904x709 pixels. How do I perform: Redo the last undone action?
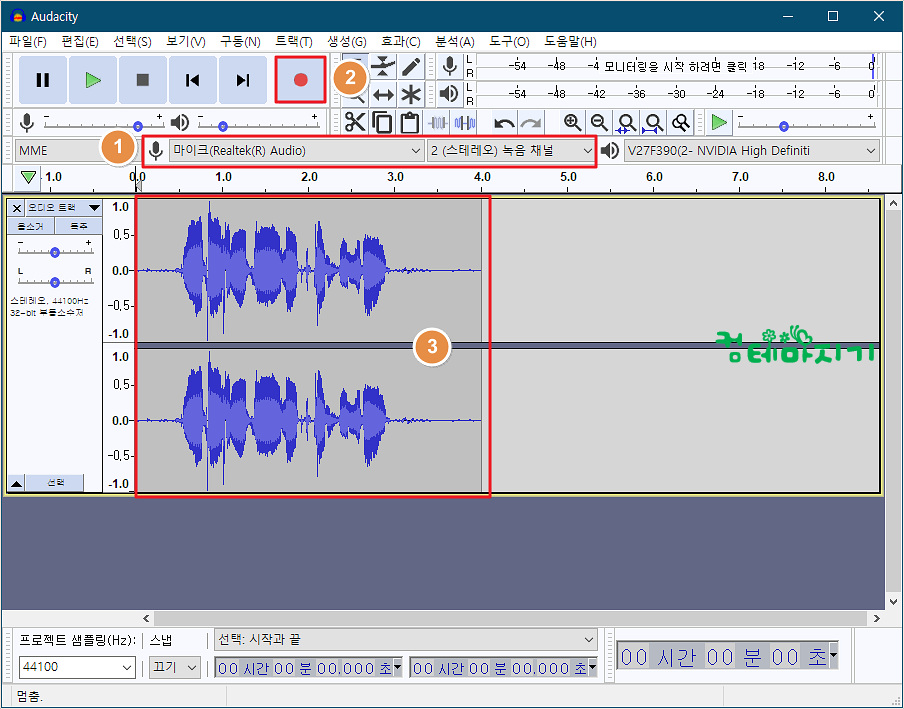pos(531,122)
